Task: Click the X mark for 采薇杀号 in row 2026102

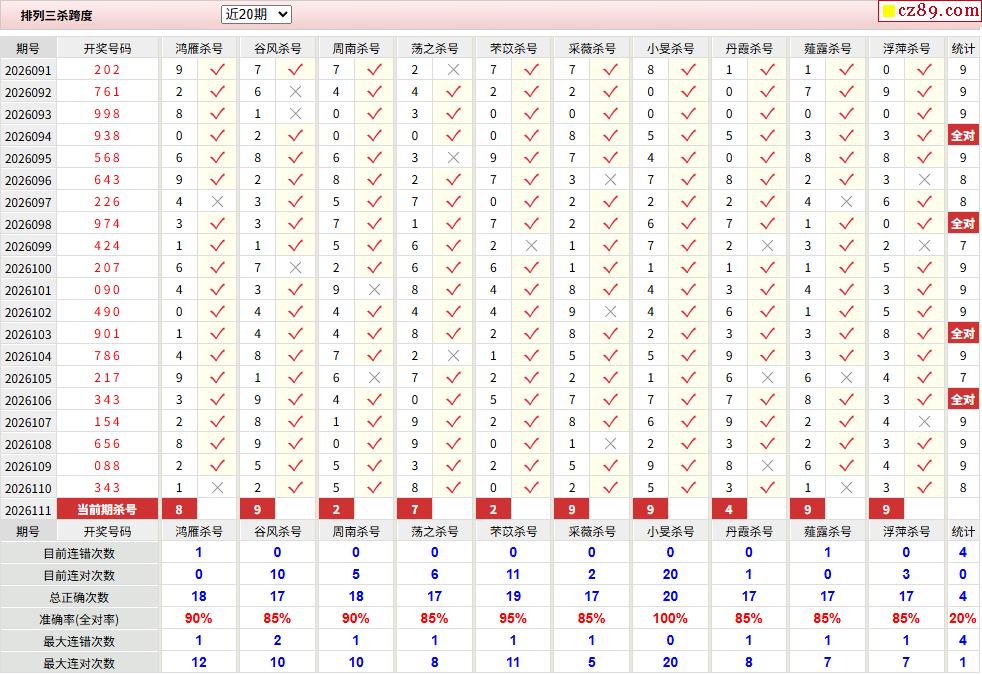Action: click(x=611, y=312)
